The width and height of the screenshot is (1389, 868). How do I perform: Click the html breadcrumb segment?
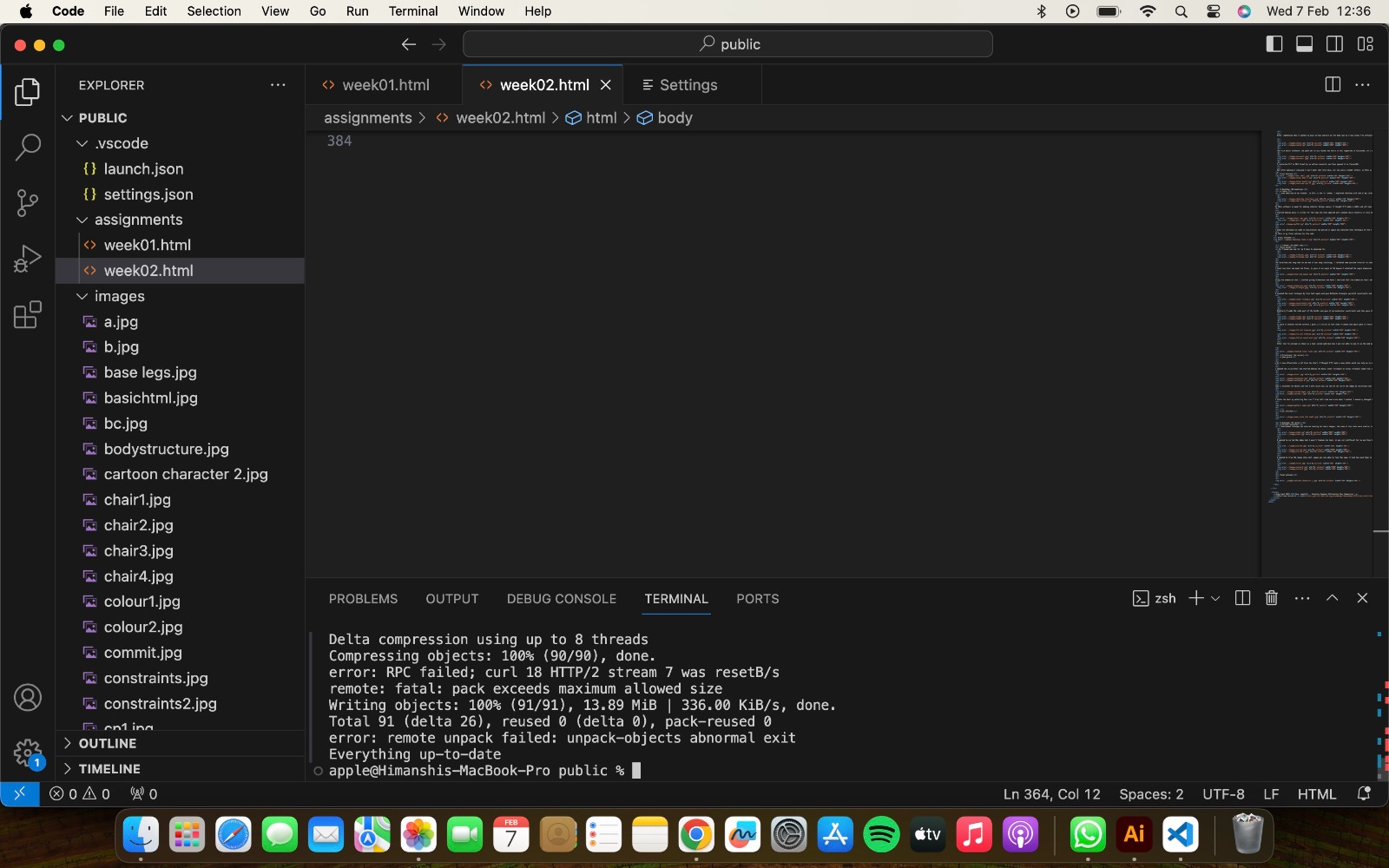tap(591, 118)
